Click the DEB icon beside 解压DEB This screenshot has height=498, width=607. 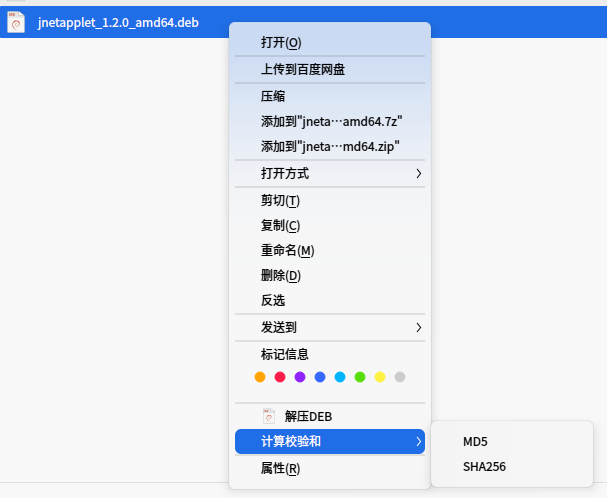pyautogui.click(x=269, y=416)
